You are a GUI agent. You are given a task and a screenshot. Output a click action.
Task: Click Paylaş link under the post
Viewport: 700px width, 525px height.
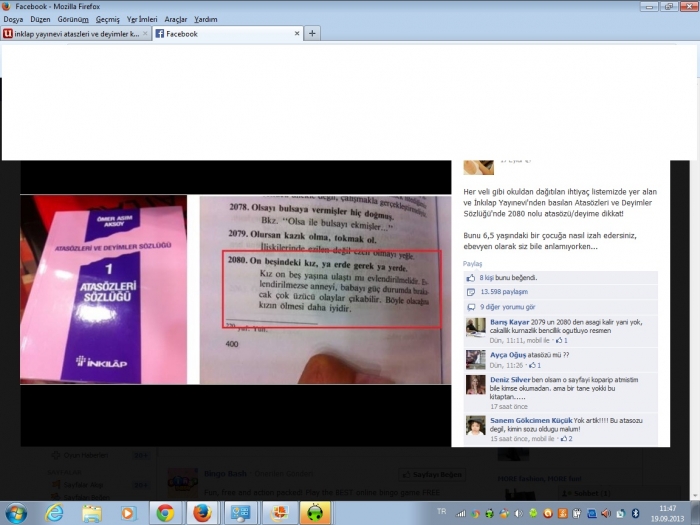[x=472, y=263]
